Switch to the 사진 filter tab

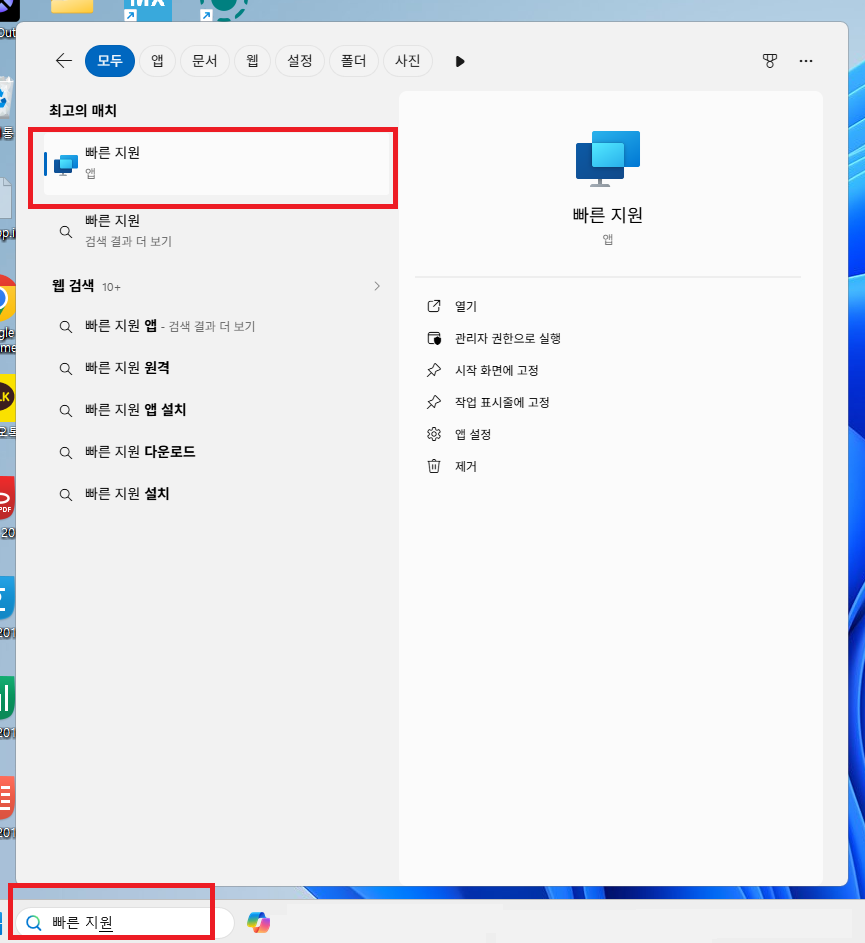coord(407,61)
